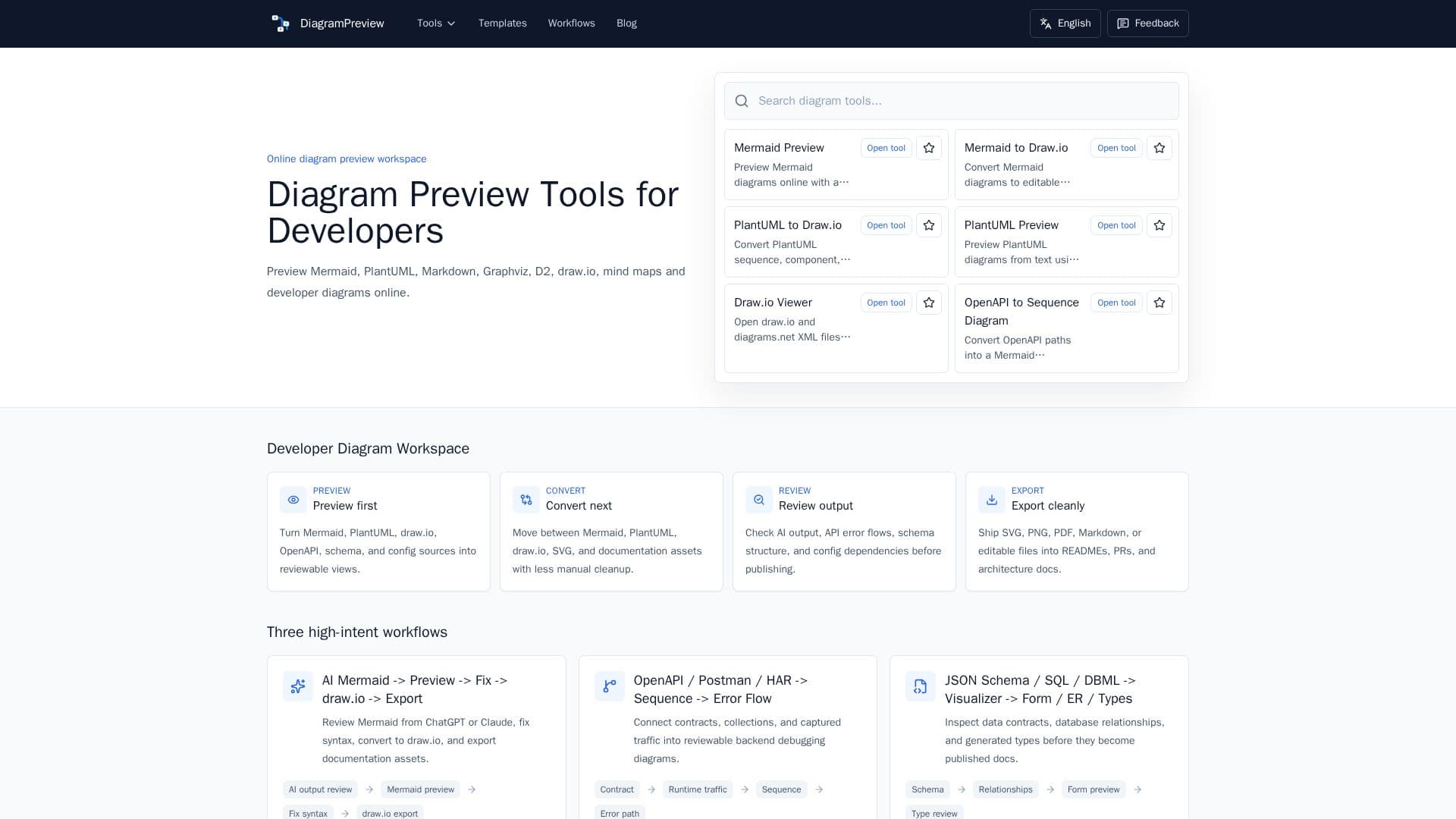Expand the Tools dropdown menu
Image resolution: width=1456 pixels, height=819 pixels.
(437, 24)
